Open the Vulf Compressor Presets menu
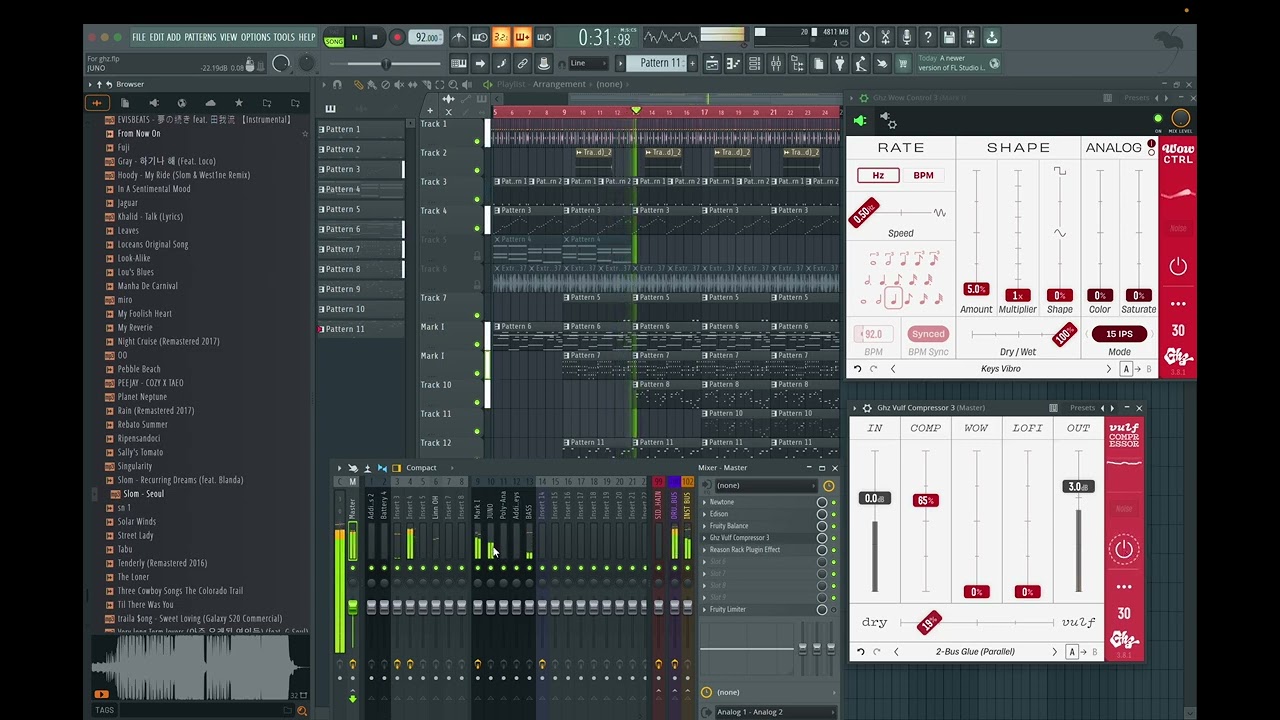The width and height of the screenshot is (1280, 720). 1082,408
